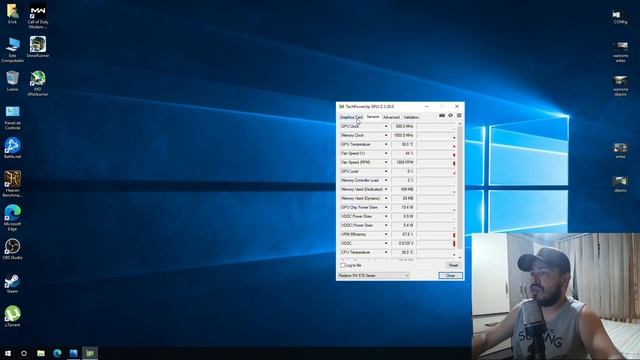Open the Windows Start menu
640x360 pixels.
click(x=8, y=353)
